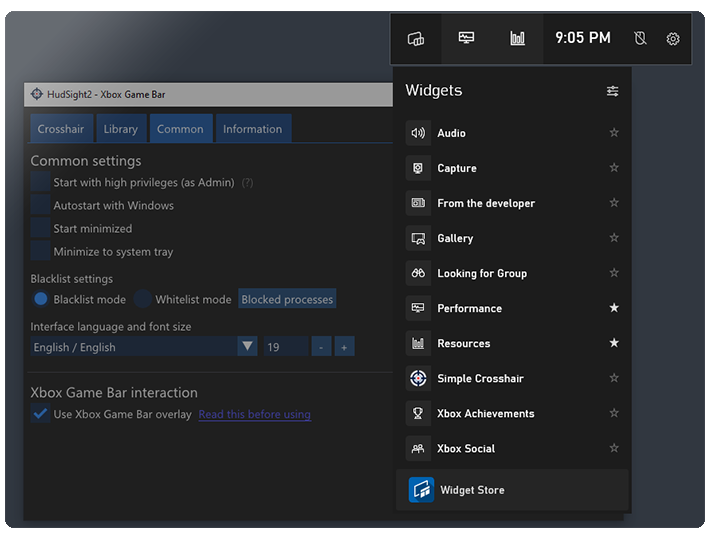Click the Blocked processes button
Image resolution: width=710 pixels, height=540 pixels.
(287, 299)
